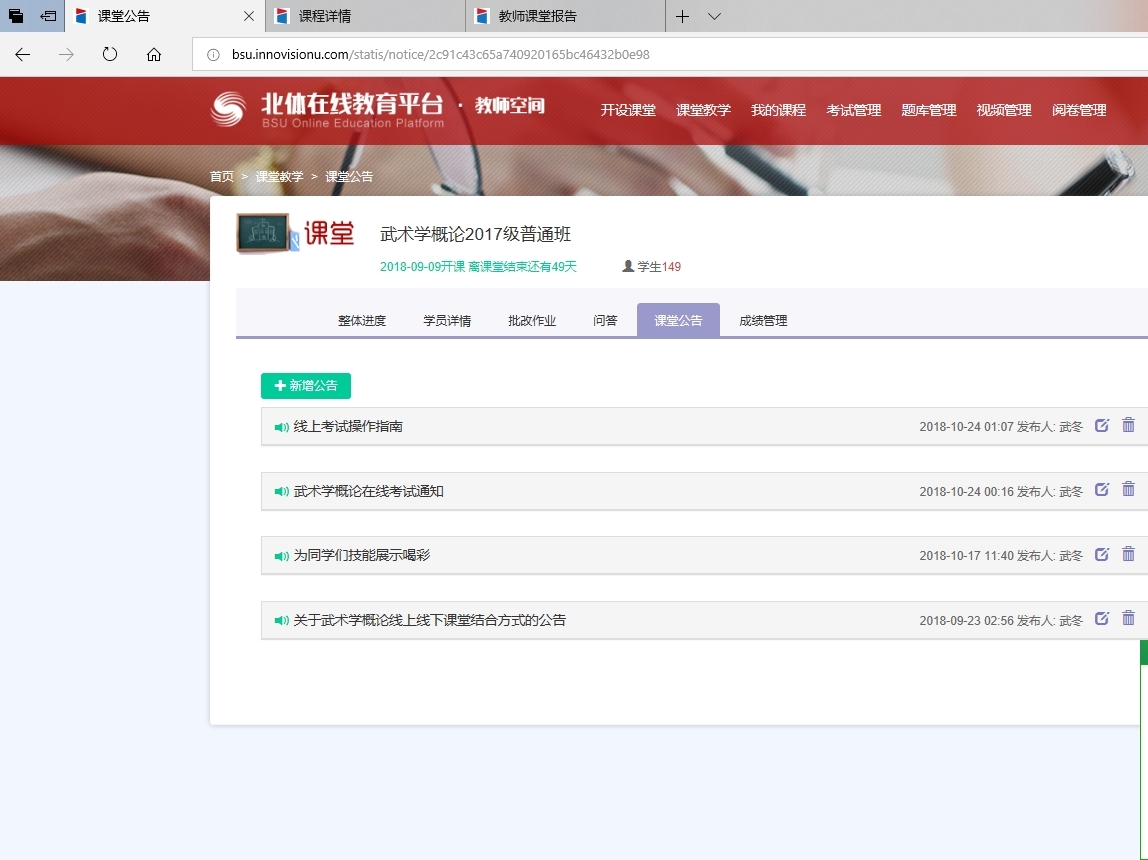Click the browser back arrow
The height and width of the screenshot is (860, 1148).
[x=22, y=55]
